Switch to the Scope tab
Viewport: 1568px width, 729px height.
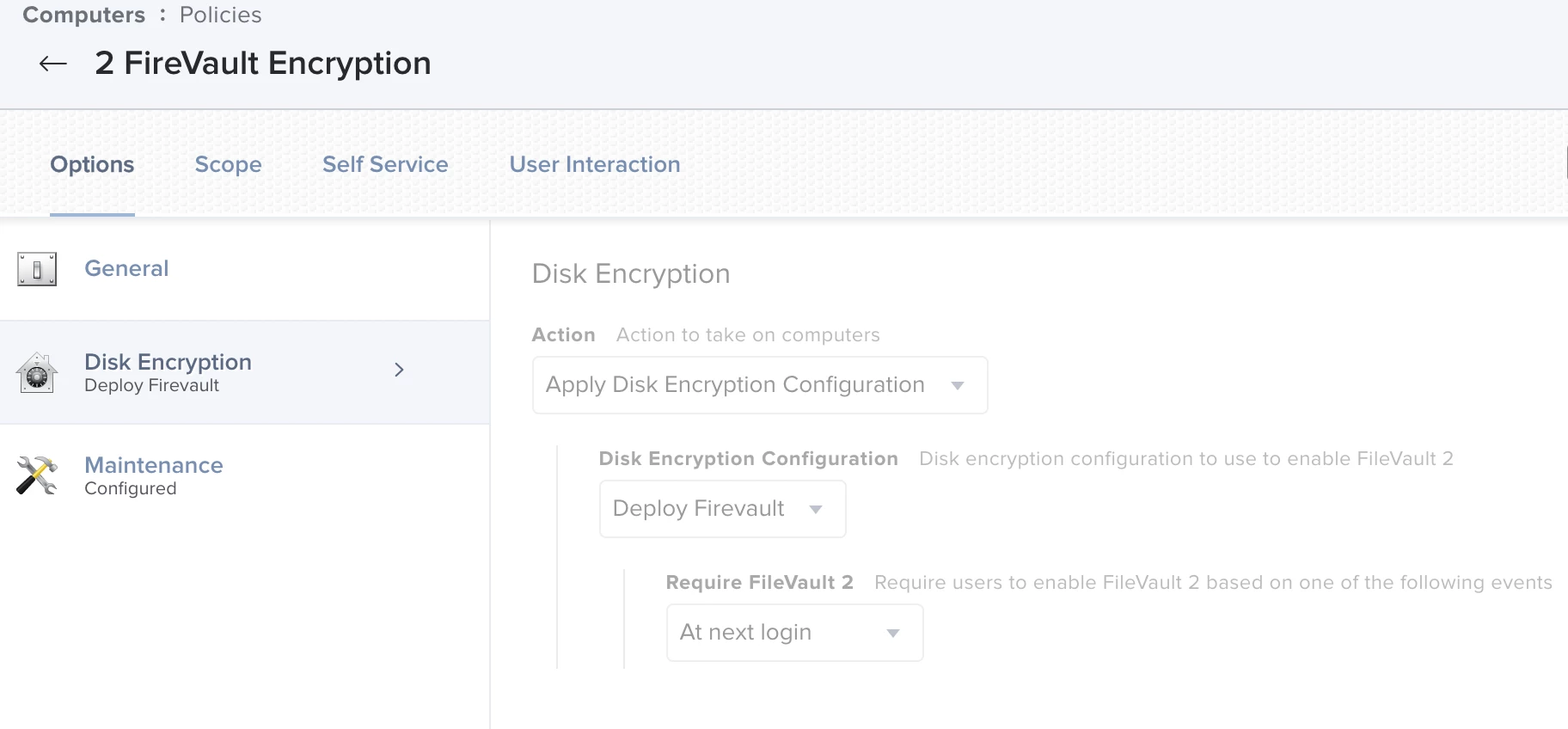tap(228, 164)
